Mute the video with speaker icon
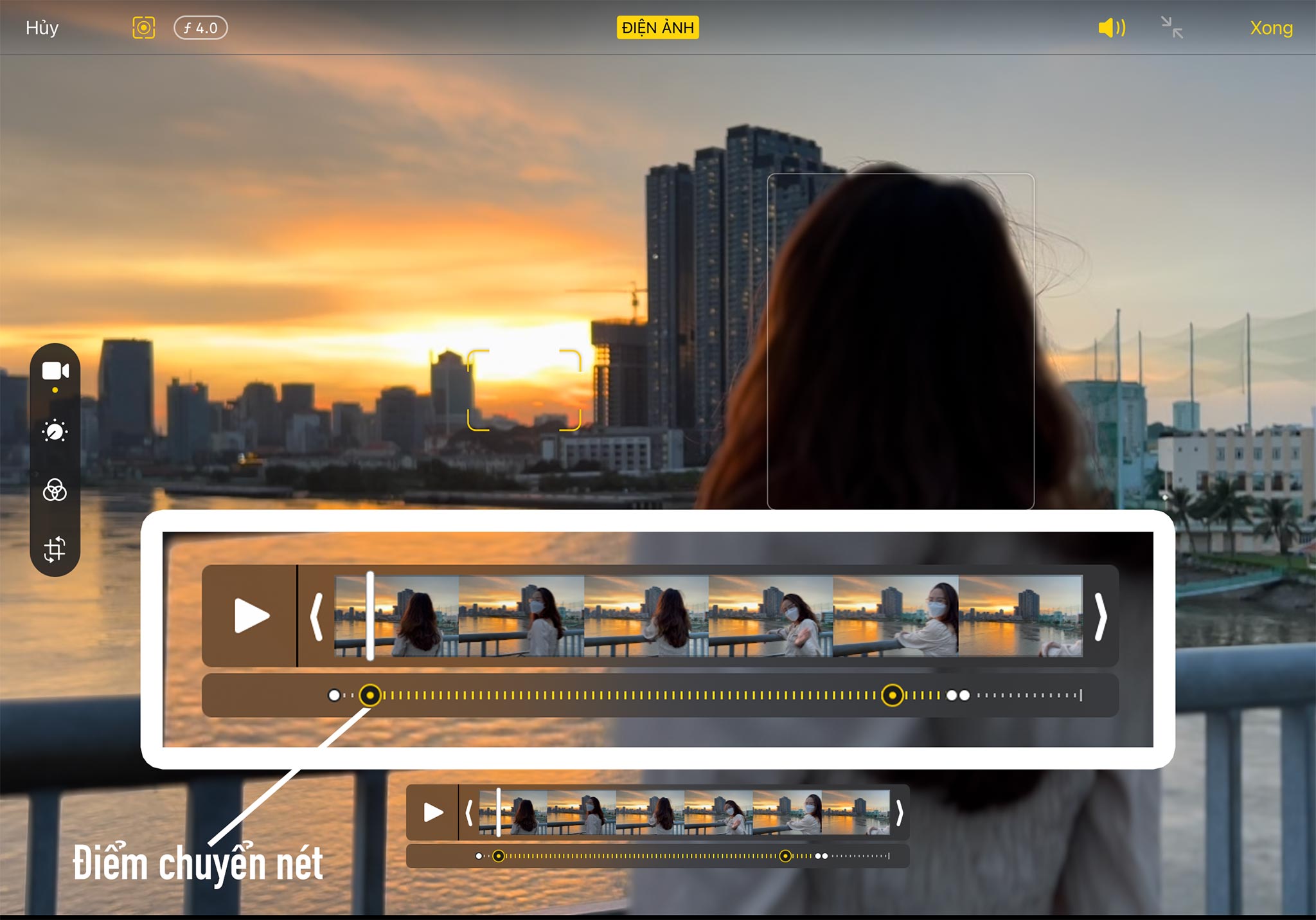Image resolution: width=1316 pixels, height=920 pixels. 1112,28
